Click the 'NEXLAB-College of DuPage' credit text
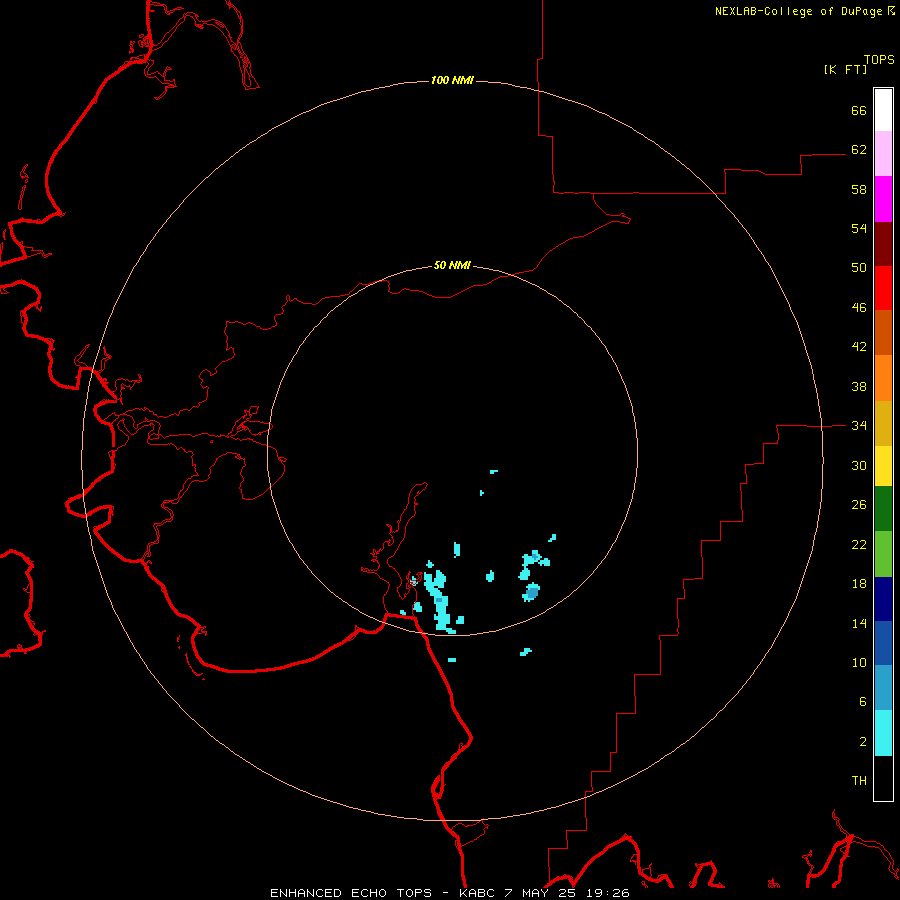 pyautogui.click(x=798, y=11)
